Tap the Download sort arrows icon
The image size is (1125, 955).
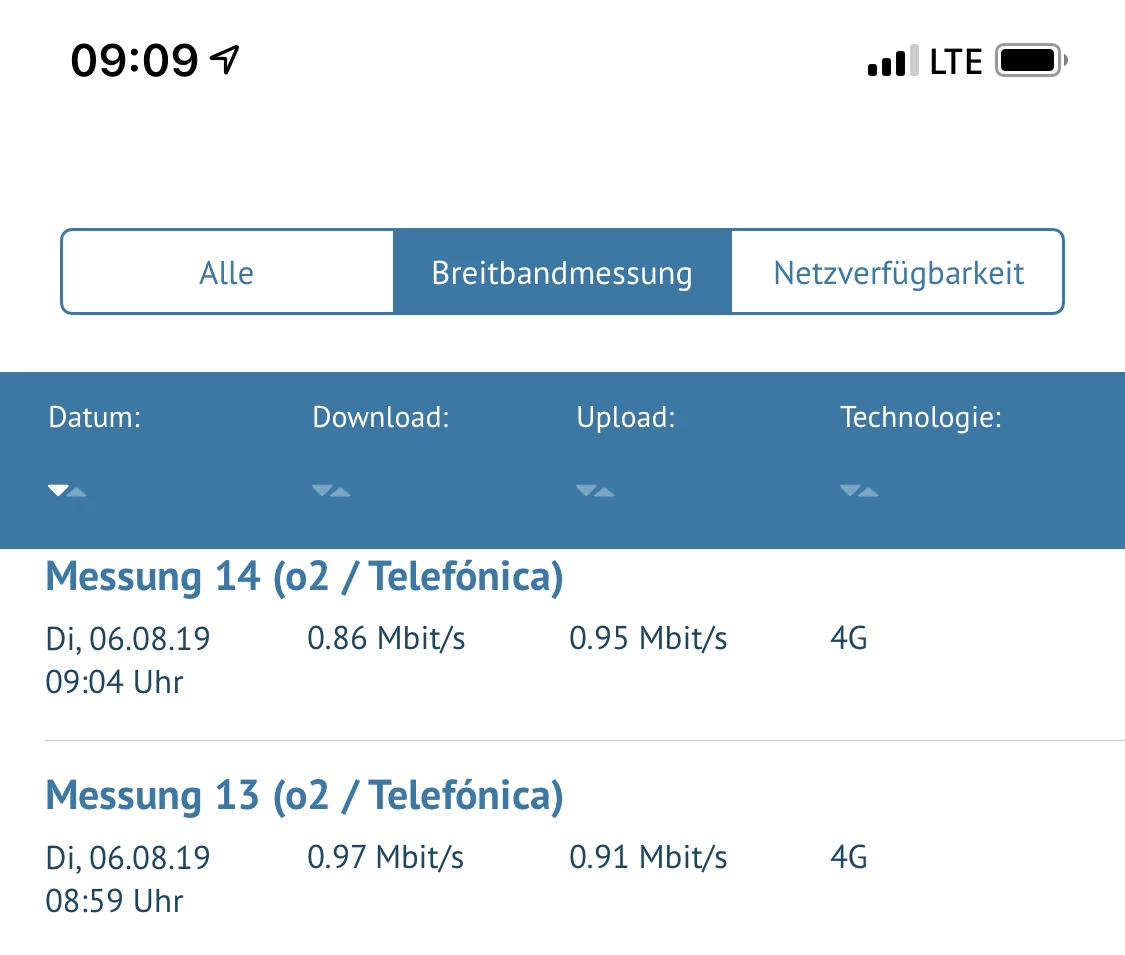tap(331, 491)
